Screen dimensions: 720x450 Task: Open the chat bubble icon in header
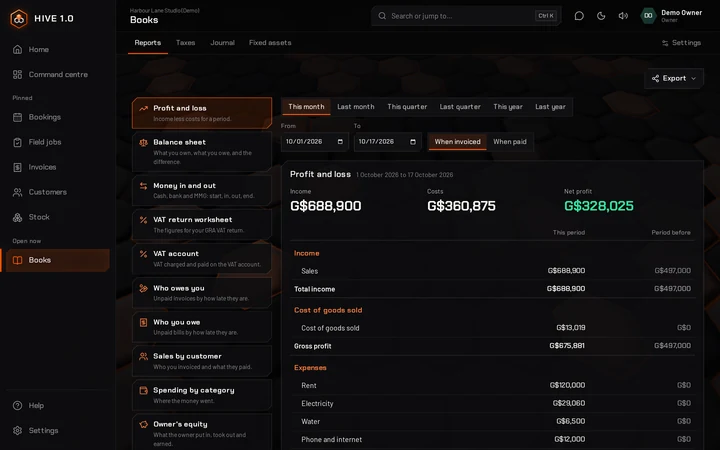click(579, 16)
